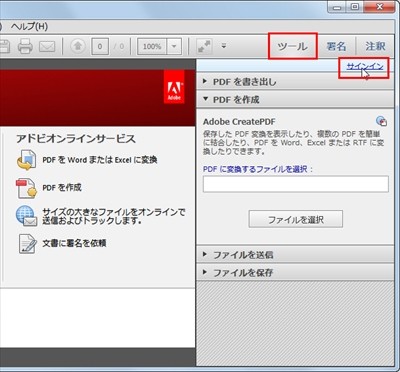Click the printer icon in toolbar
400x372 pixels.
pyautogui.click(x=25, y=46)
